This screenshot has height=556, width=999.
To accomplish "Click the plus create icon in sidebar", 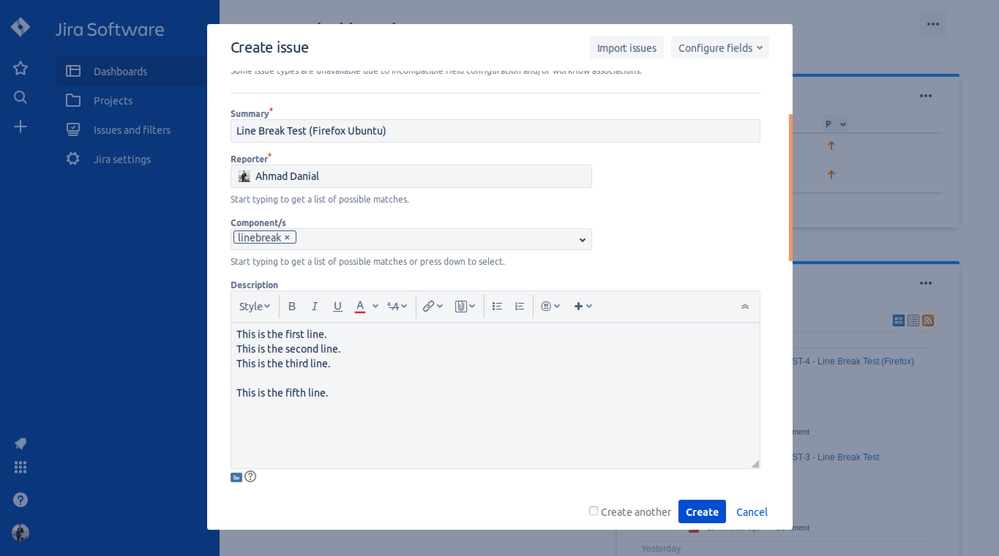I will coord(20,127).
